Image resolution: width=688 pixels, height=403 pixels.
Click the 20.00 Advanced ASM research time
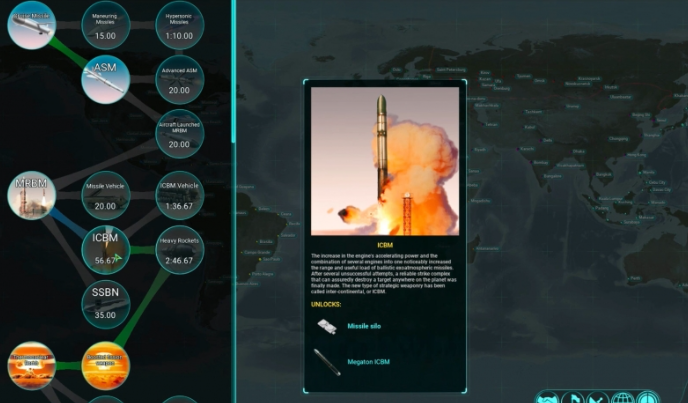coord(179,90)
